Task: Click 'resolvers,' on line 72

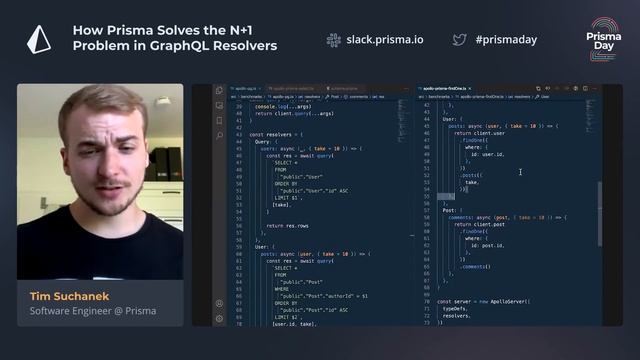Action: point(456,316)
